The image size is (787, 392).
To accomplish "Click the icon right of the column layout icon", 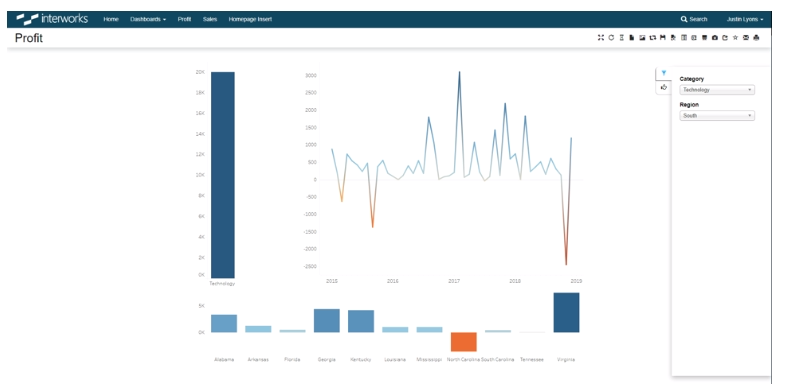I will pos(694,38).
